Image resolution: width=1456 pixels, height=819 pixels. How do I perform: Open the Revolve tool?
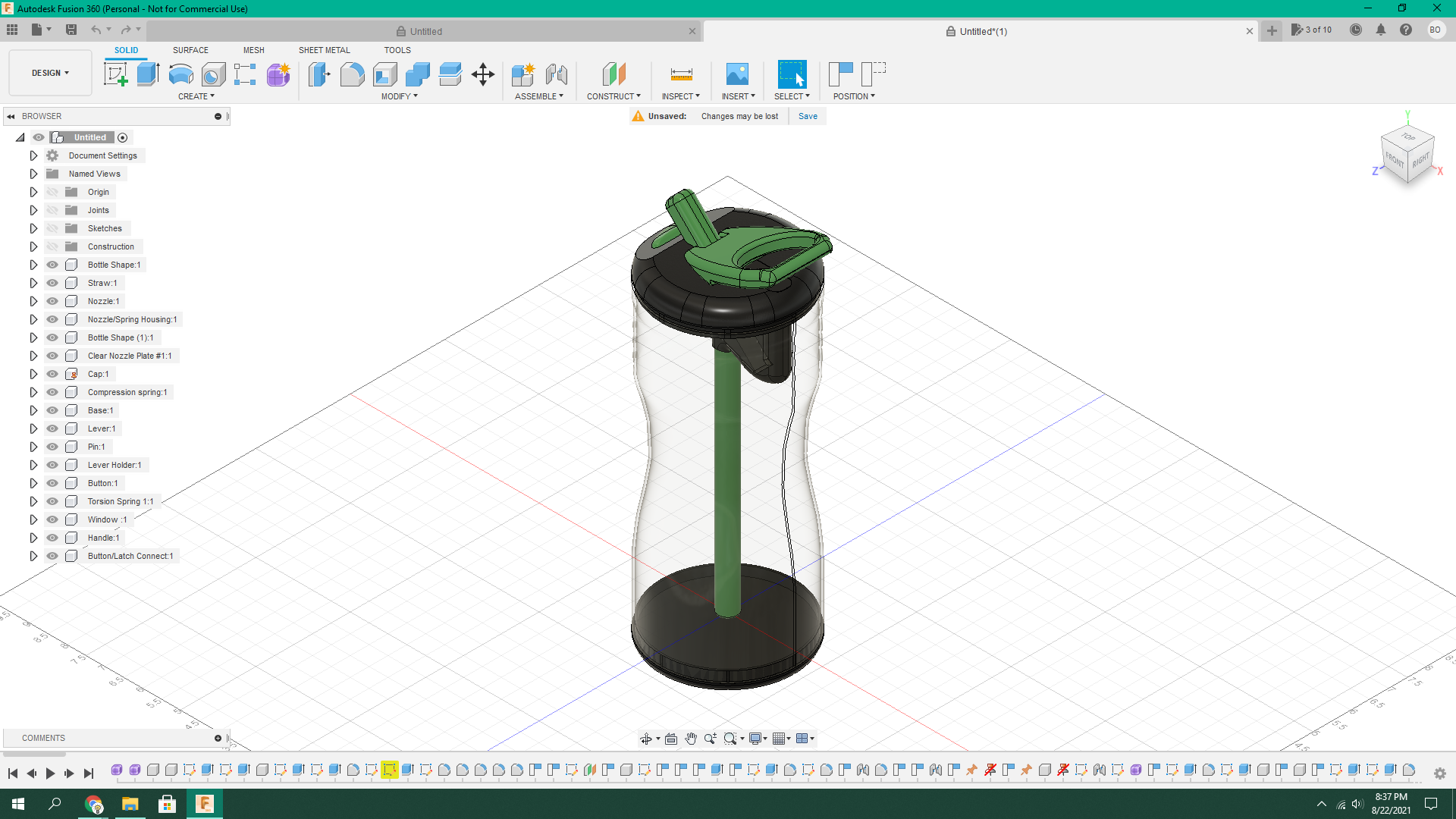click(180, 74)
